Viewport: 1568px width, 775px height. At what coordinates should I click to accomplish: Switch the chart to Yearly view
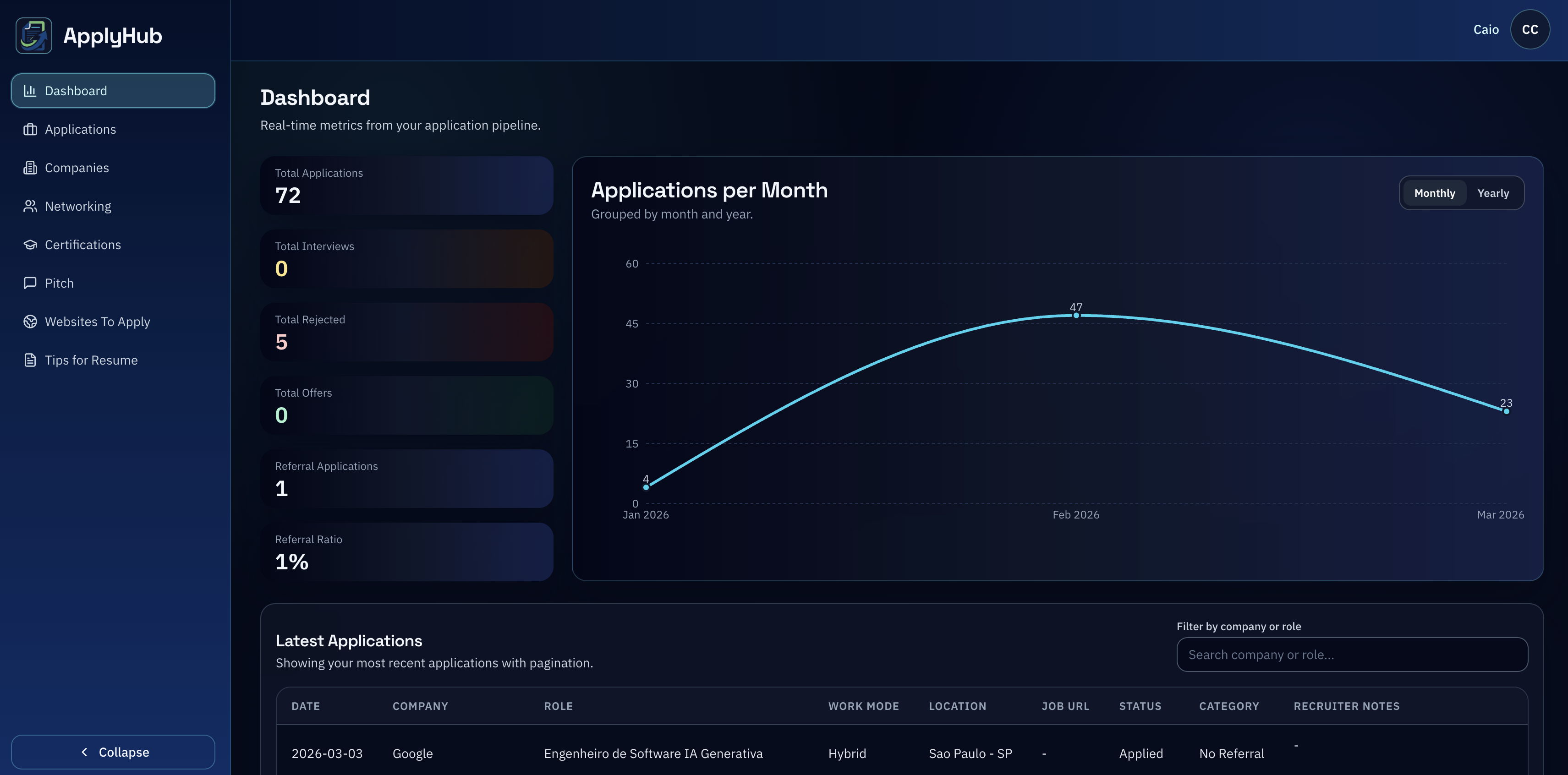click(1492, 193)
